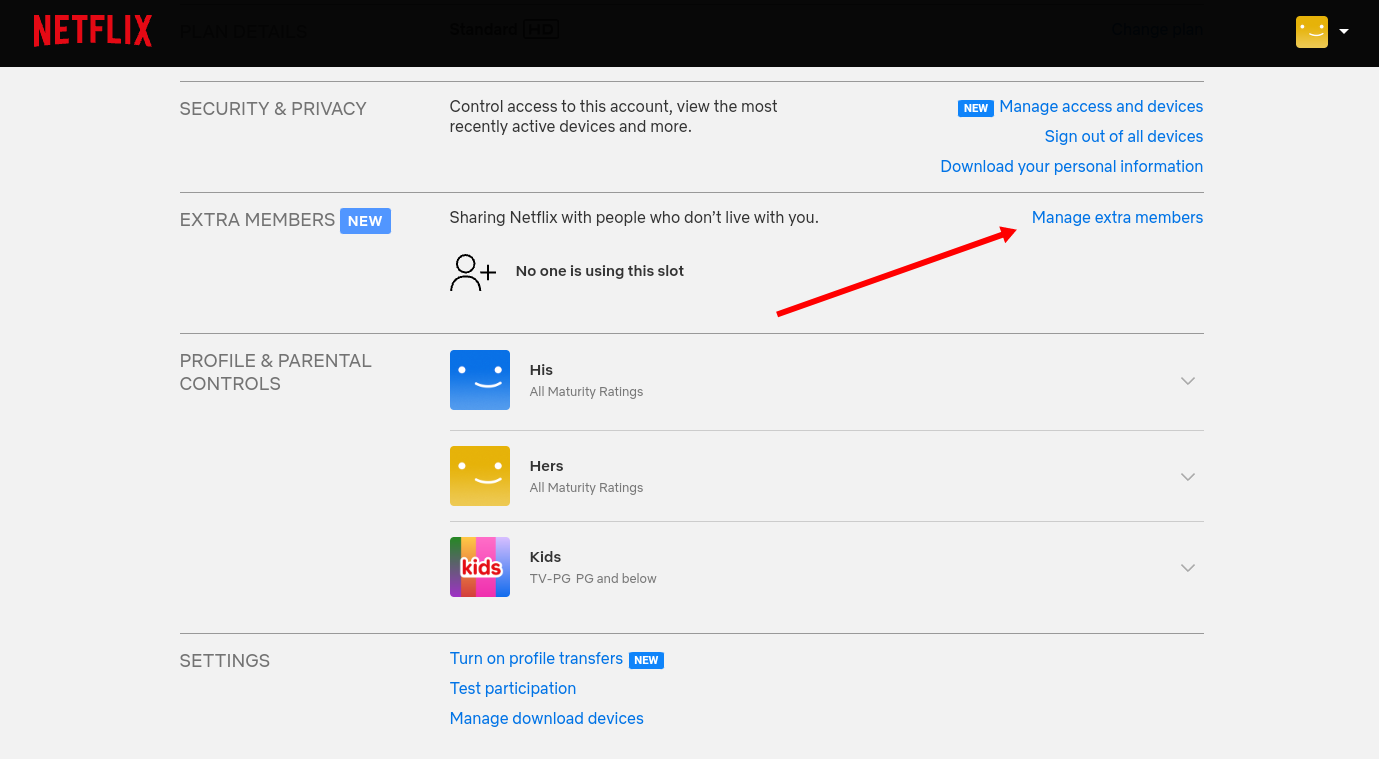Screen dimensions: 1379x759
Task: Turn on profile transfers
Action: (535, 658)
